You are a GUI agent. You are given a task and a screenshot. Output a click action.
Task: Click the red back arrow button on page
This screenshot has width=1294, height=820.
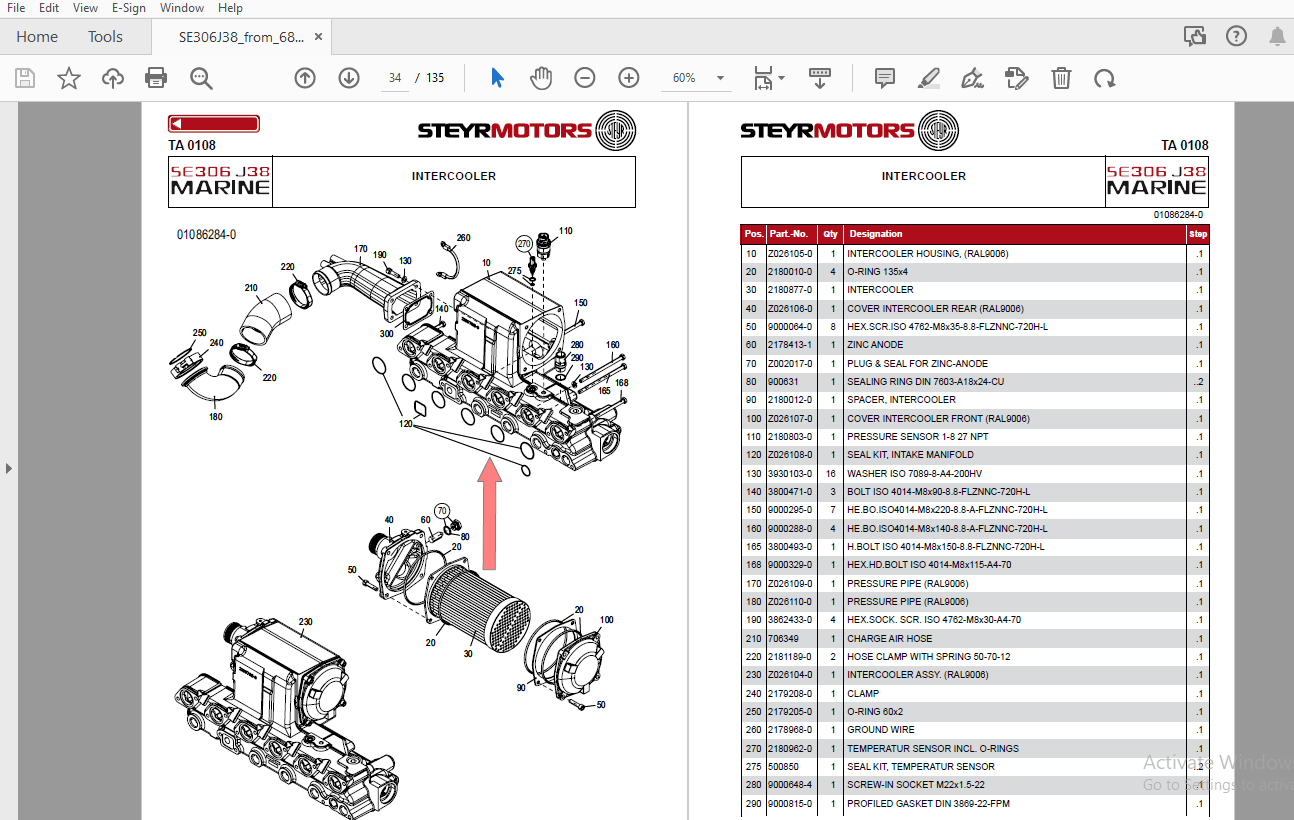click(214, 124)
